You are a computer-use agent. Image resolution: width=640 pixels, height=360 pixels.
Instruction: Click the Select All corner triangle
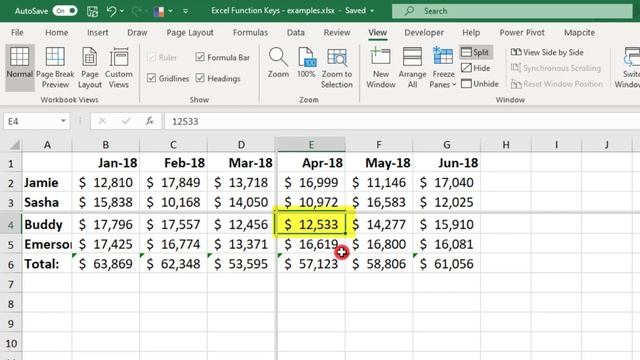(14, 145)
